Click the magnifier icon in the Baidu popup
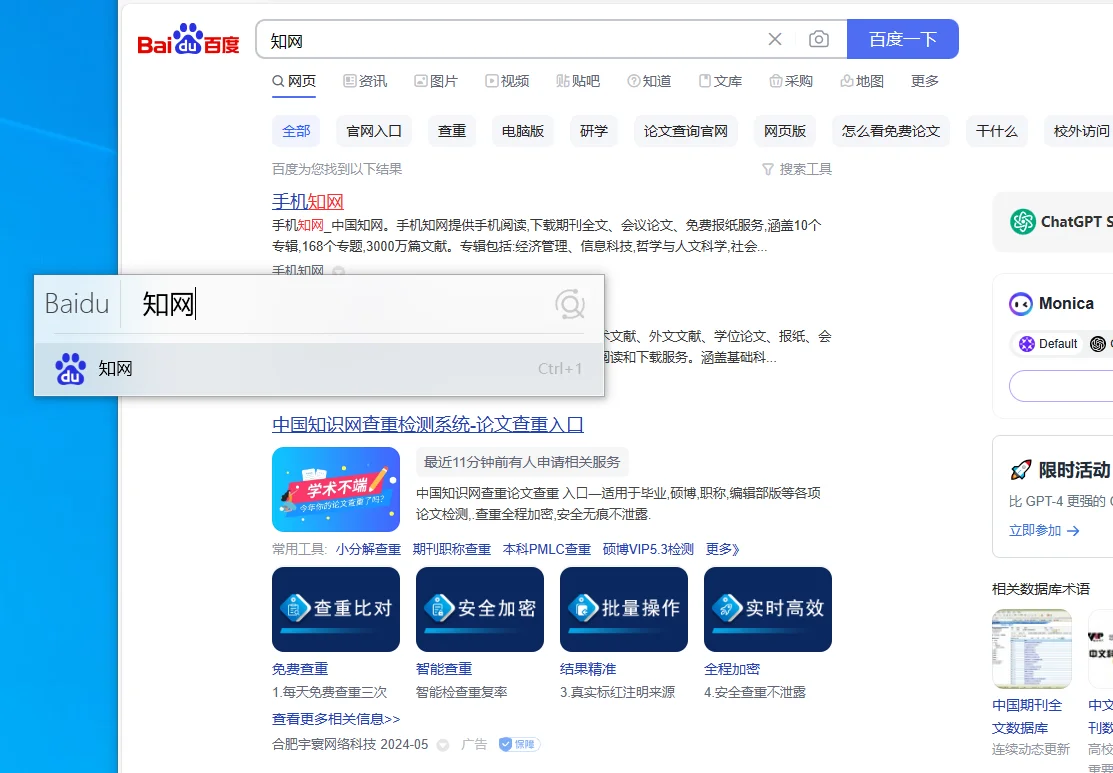Screen dimensions: 1113x773 (x=569, y=304)
